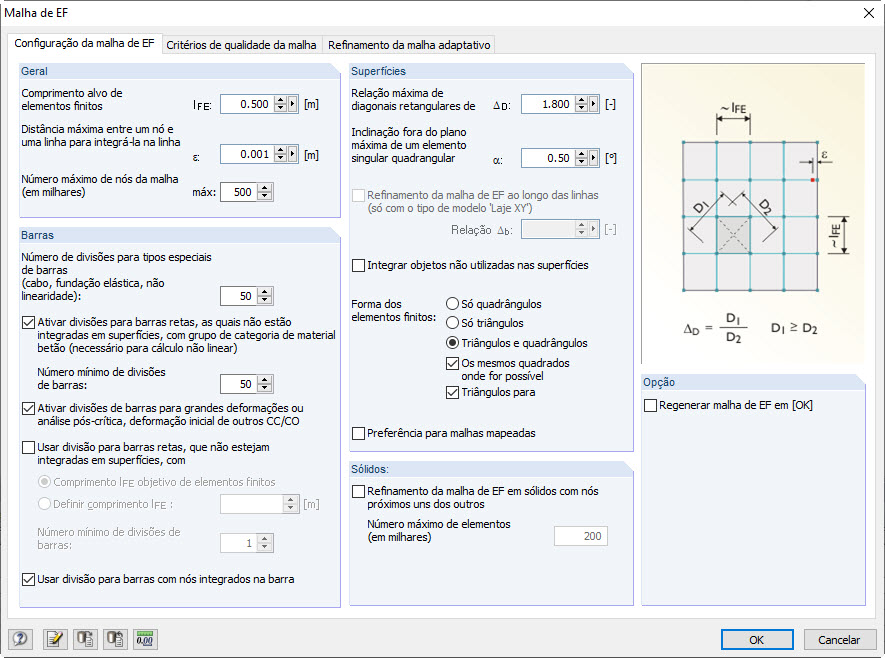Open the arrow menu next to ΔD 1.800 field

(x=593, y=104)
